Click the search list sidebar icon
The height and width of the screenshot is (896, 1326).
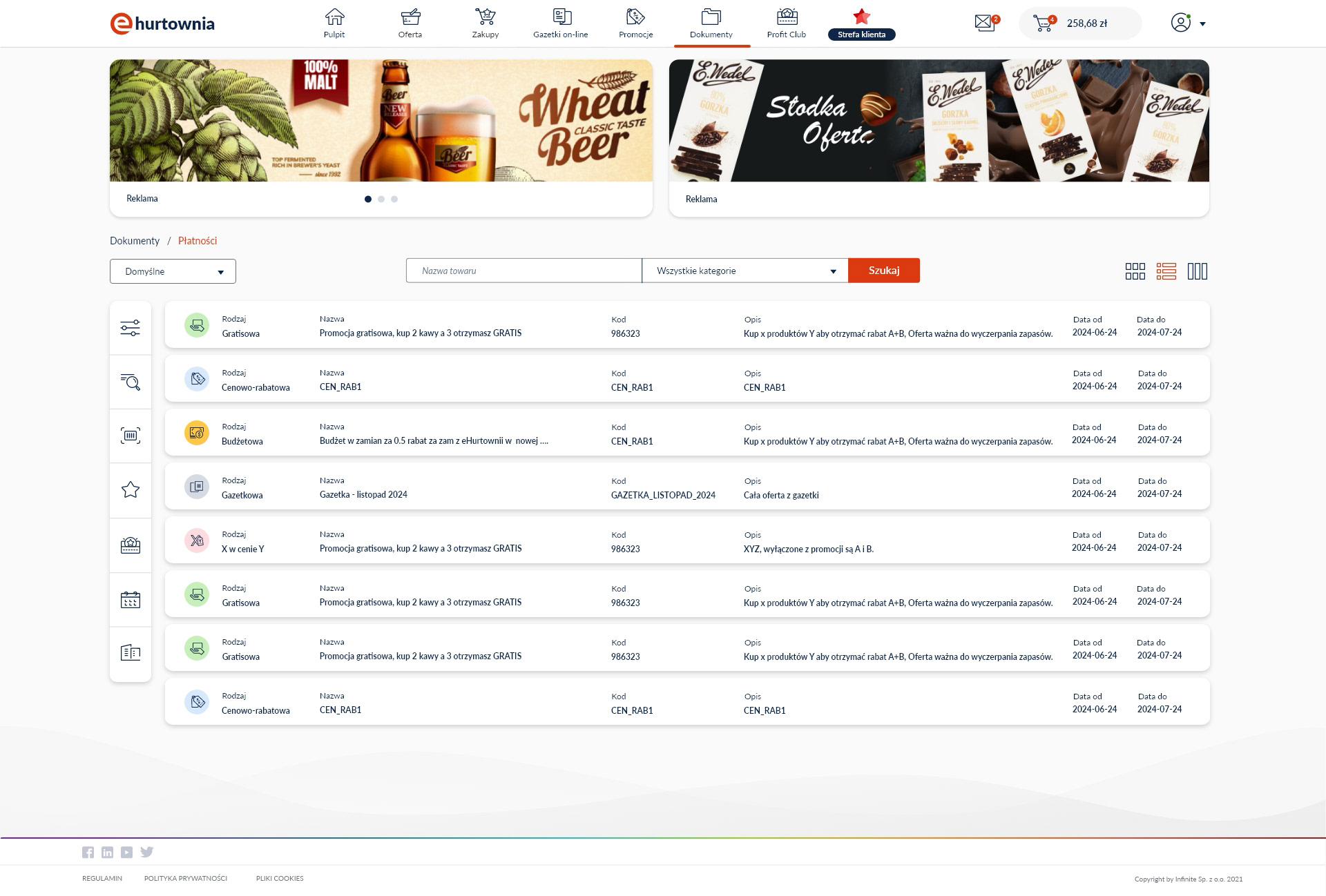coord(131,382)
